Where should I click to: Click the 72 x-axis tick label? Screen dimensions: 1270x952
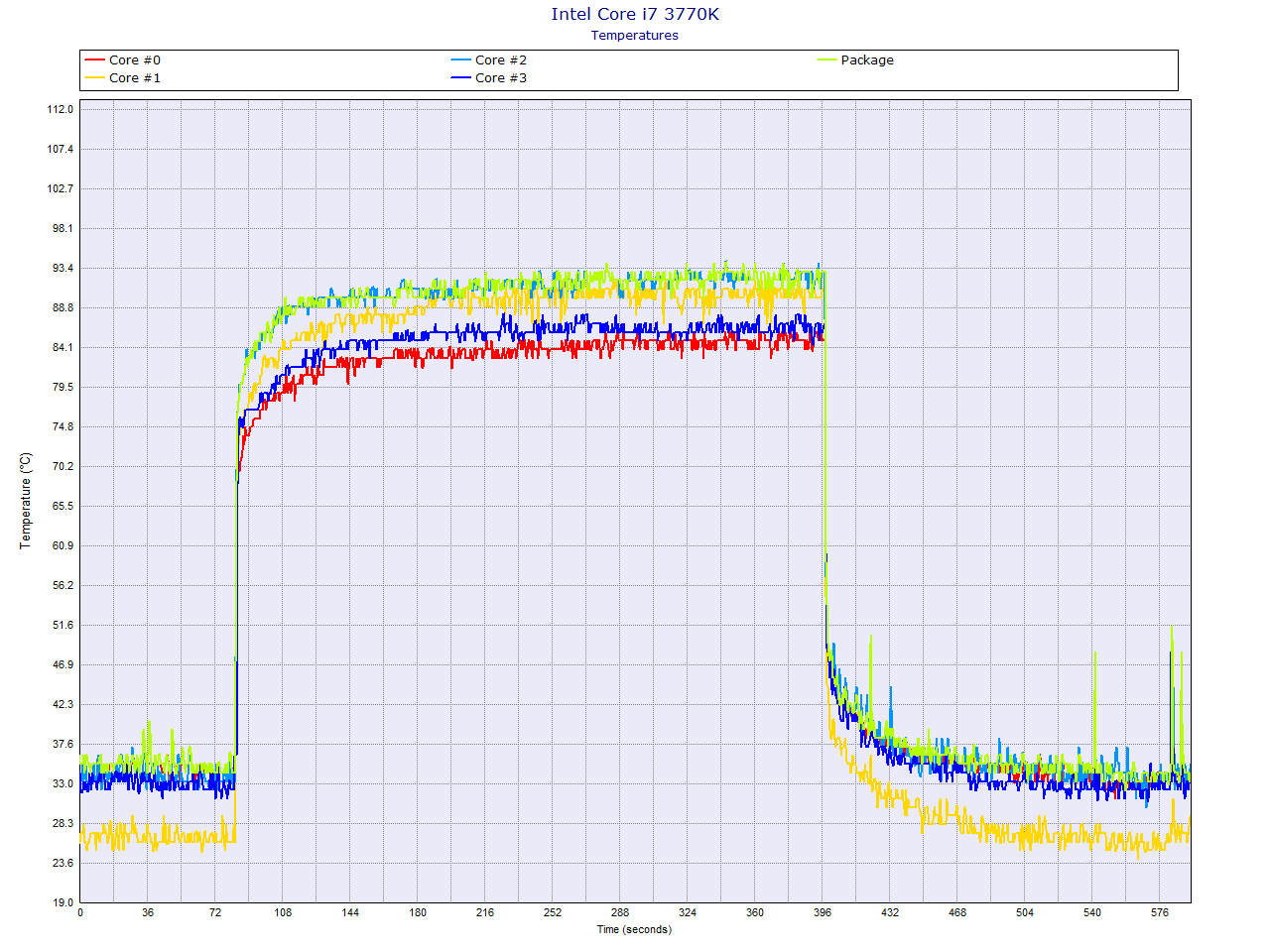coord(215,913)
